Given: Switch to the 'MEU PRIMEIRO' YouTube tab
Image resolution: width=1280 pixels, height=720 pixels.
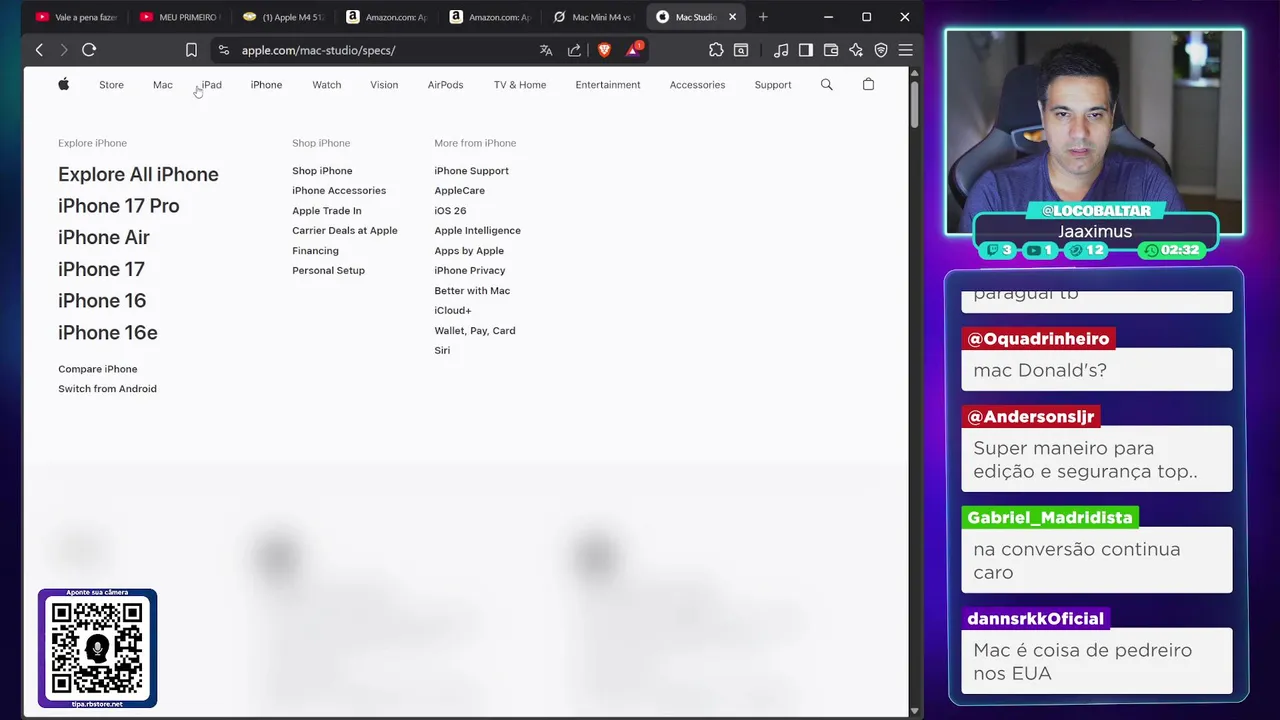Looking at the screenshot, I should coord(180,17).
